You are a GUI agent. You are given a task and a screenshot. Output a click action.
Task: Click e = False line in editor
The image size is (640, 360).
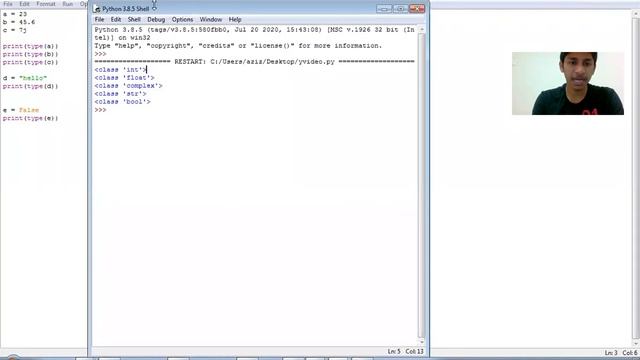[21, 110]
